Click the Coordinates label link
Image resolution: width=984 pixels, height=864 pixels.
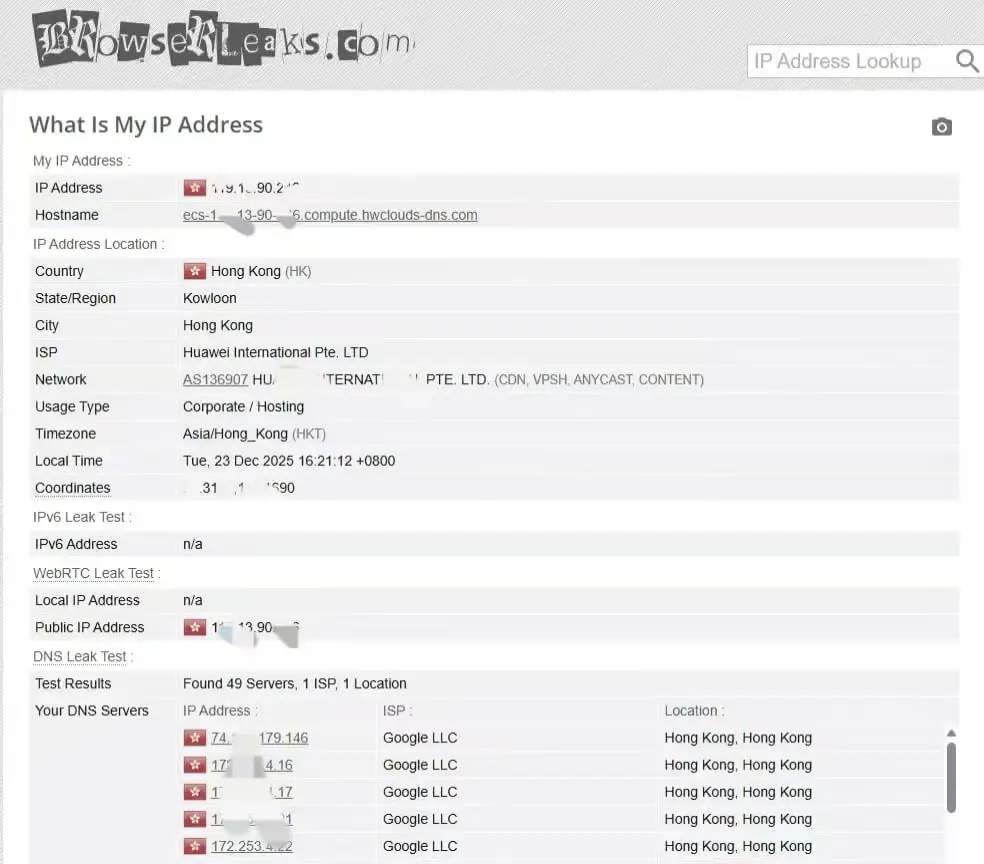coord(72,488)
